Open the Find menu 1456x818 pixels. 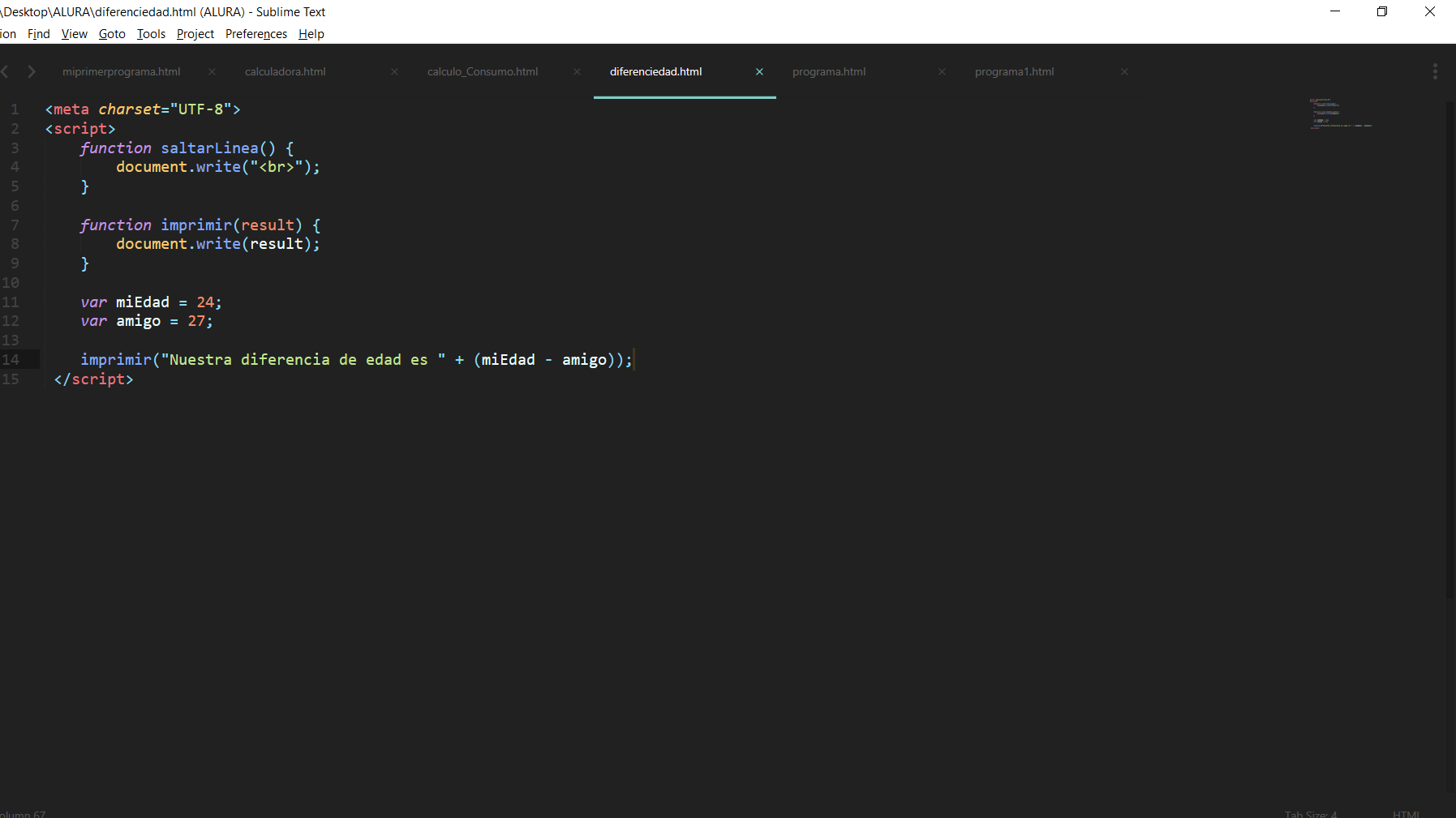(x=39, y=34)
